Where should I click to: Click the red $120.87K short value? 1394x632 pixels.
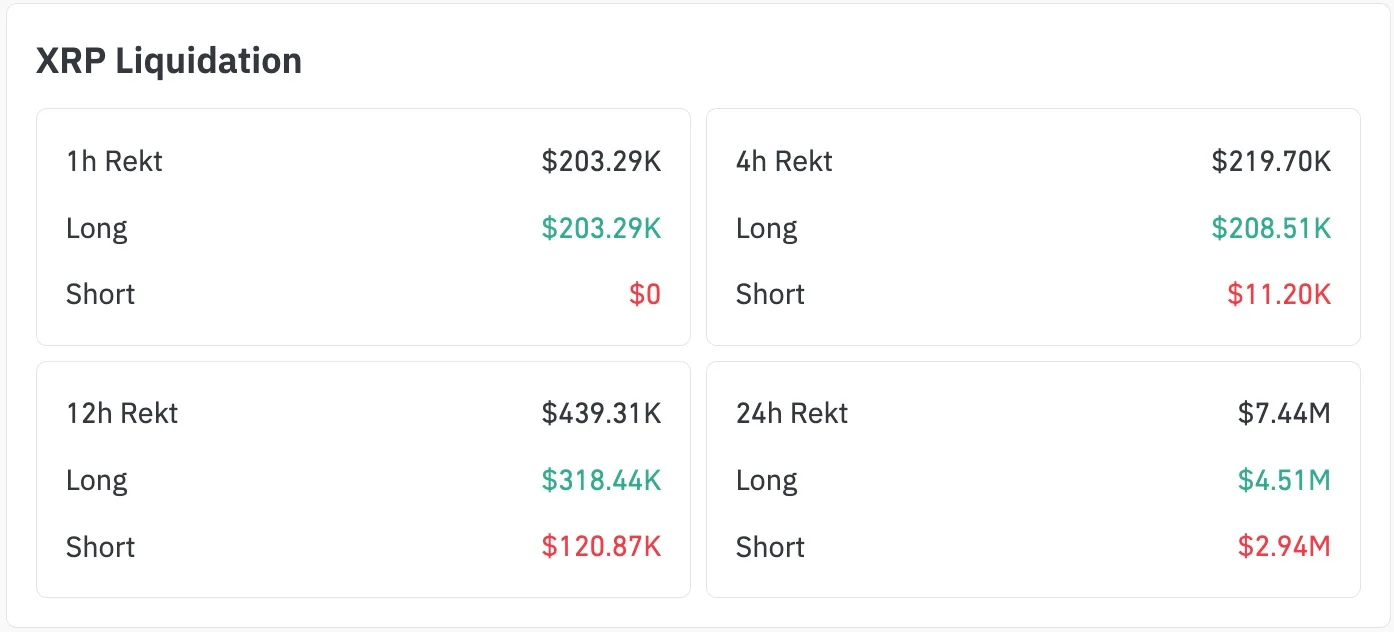pyautogui.click(x=601, y=547)
